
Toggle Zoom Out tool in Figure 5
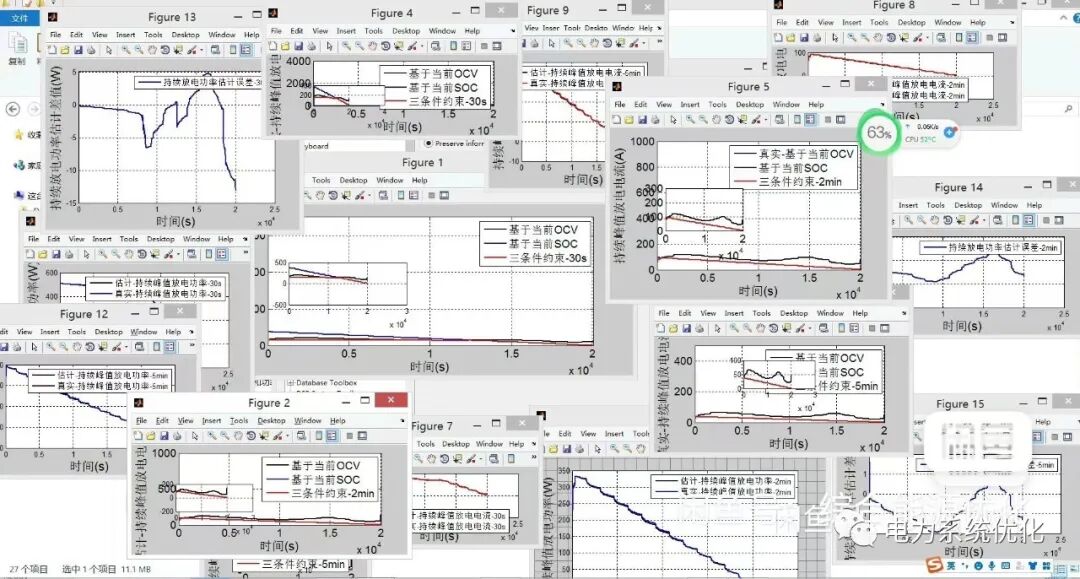[x=703, y=120]
